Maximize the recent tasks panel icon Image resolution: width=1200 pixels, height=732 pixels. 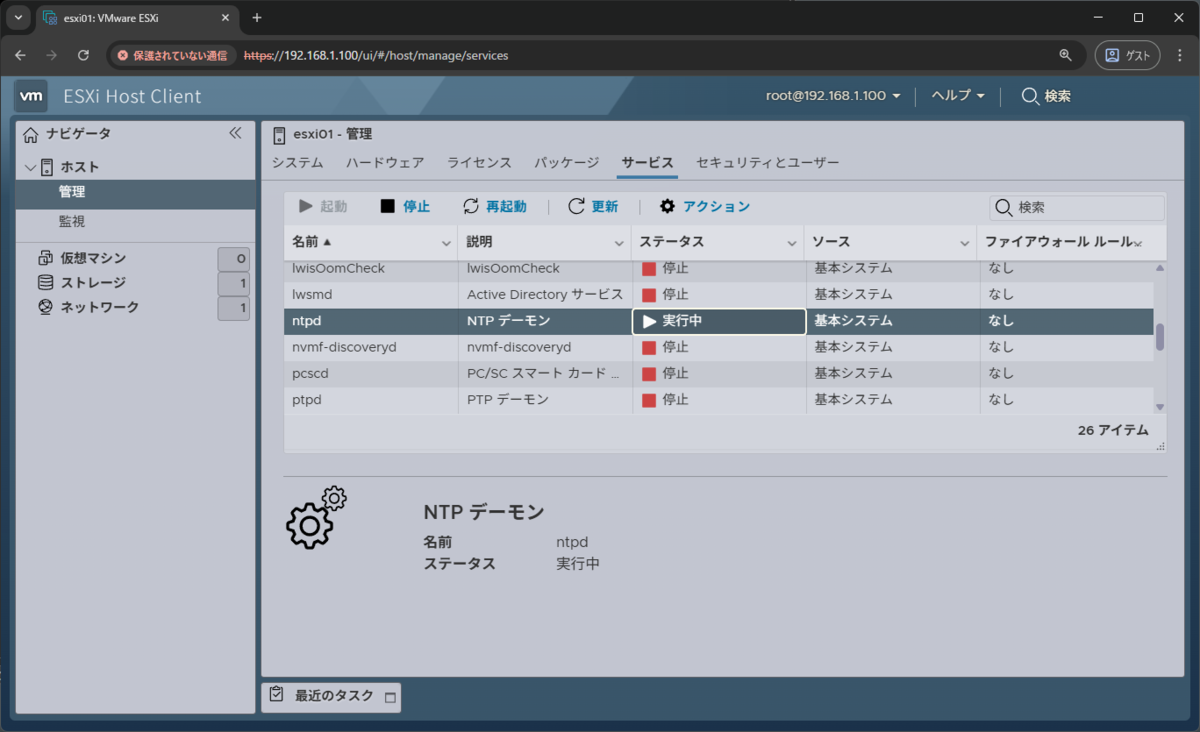coord(390,697)
